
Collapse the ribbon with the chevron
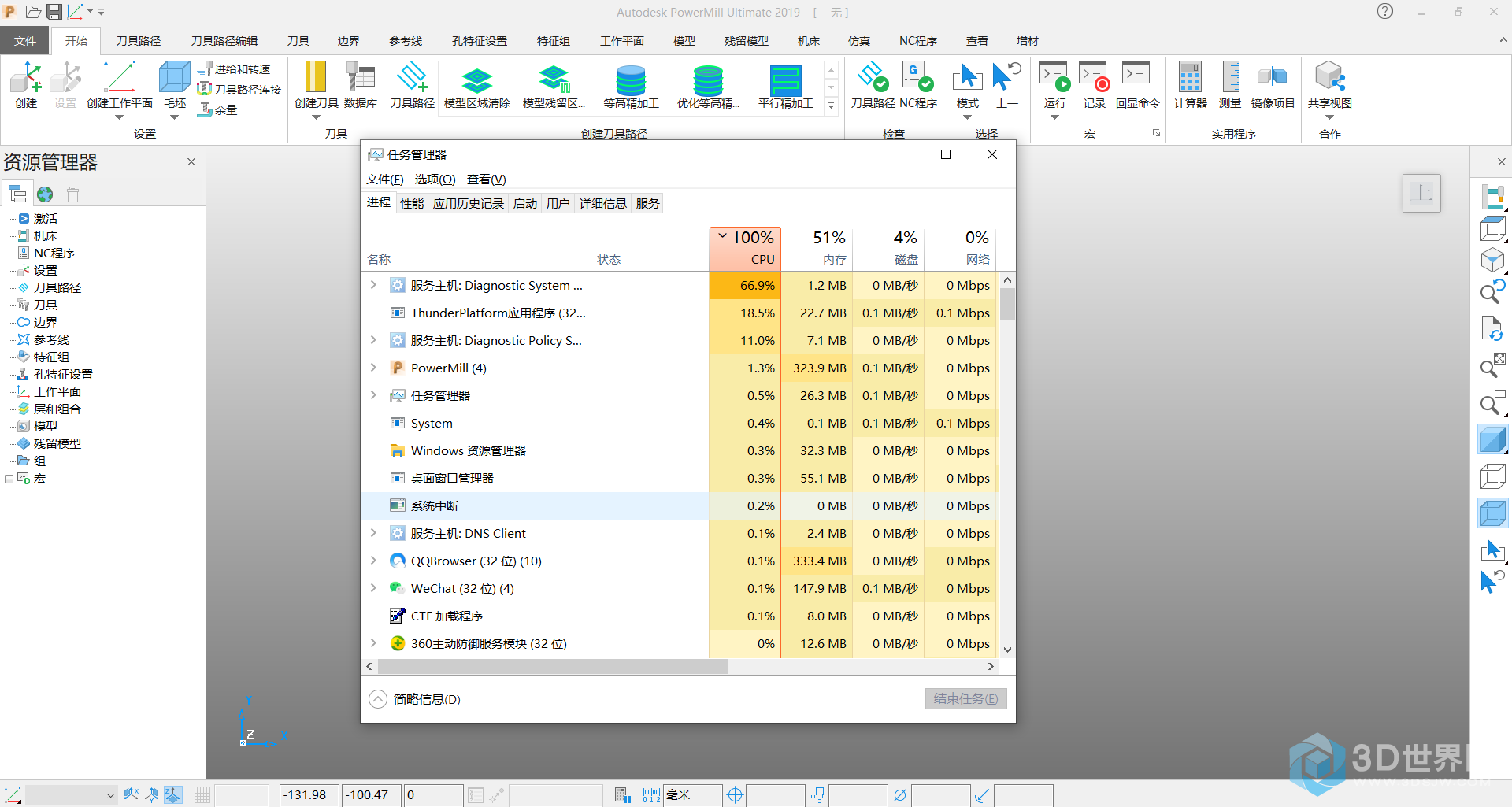click(1503, 40)
